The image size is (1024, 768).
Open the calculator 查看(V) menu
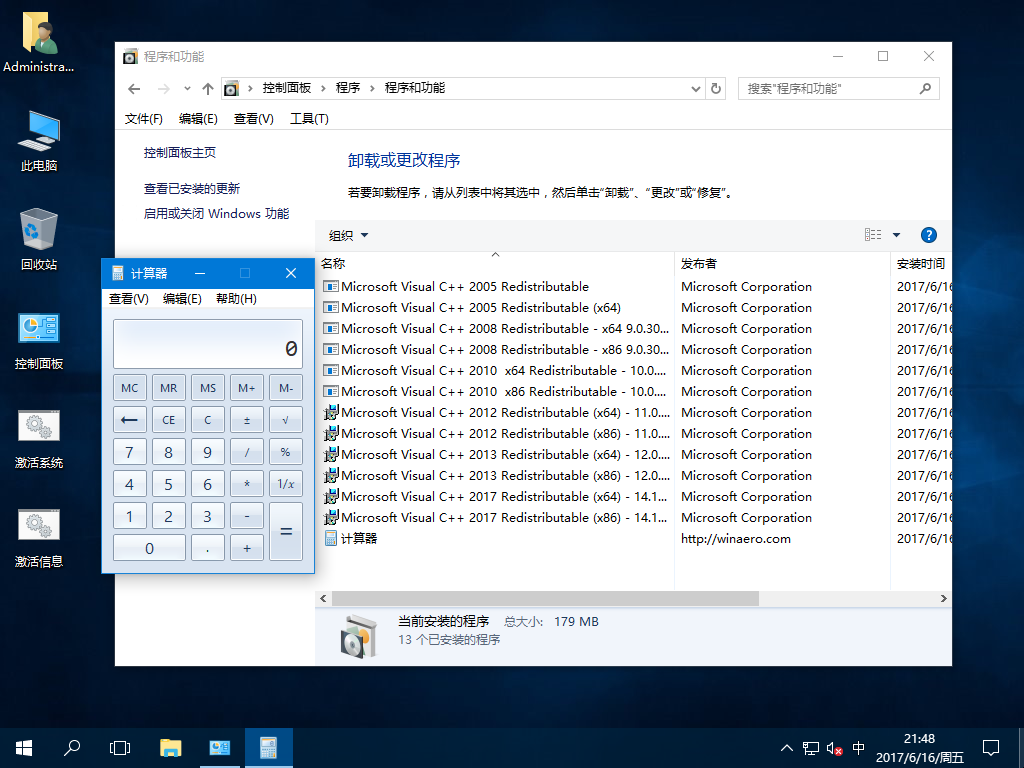coord(129,298)
